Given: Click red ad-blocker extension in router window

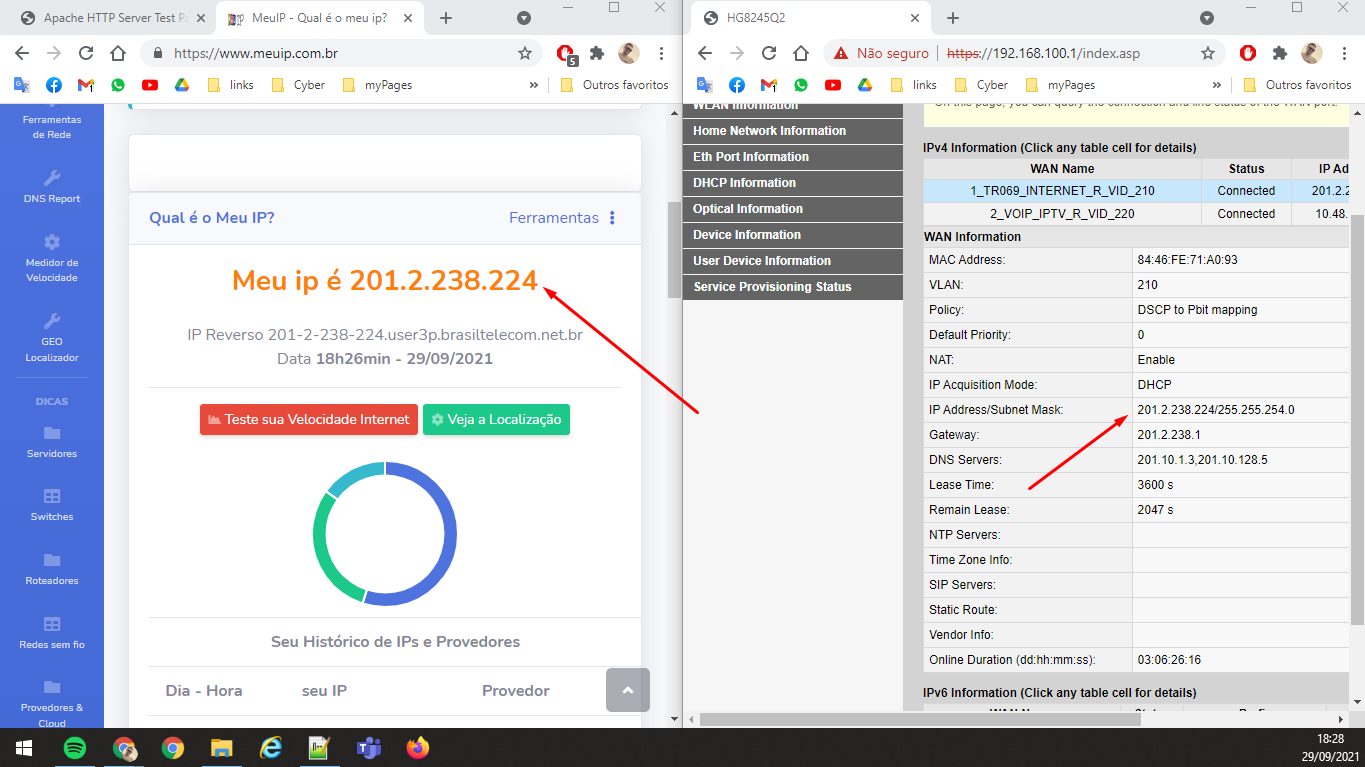Looking at the screenshot, I should coord(1247,53).
